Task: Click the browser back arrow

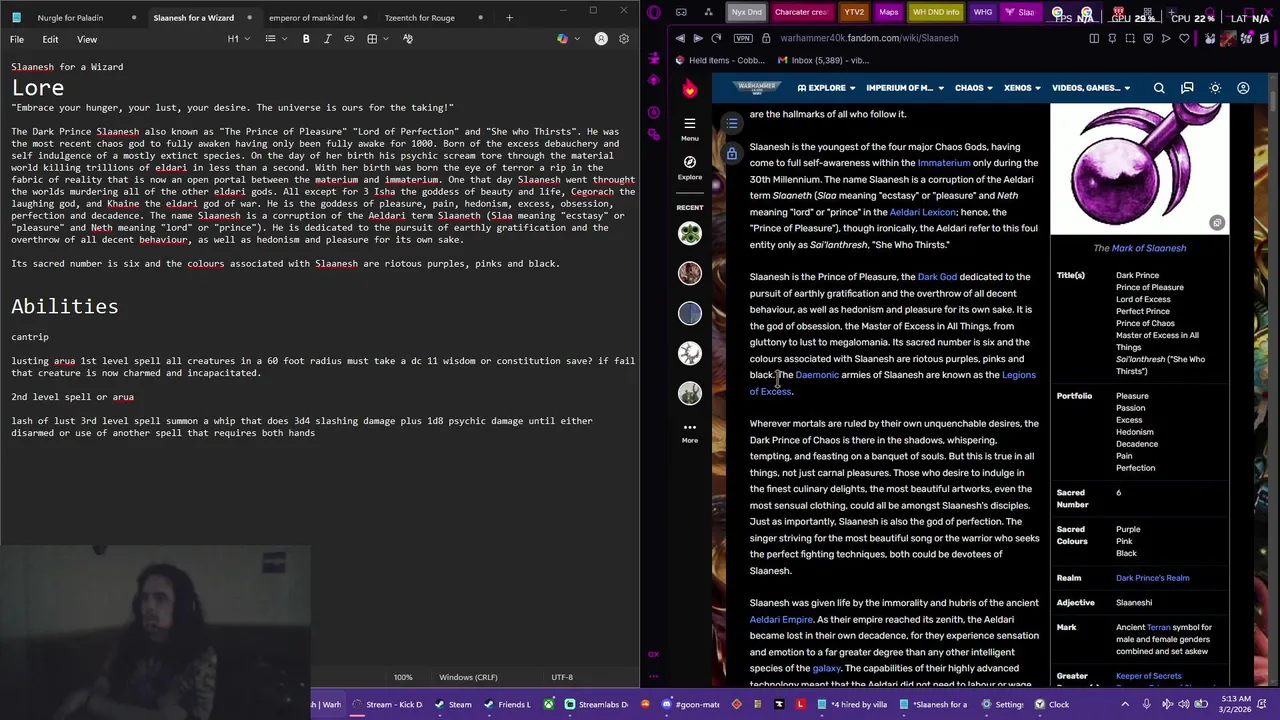Action: 680,38
